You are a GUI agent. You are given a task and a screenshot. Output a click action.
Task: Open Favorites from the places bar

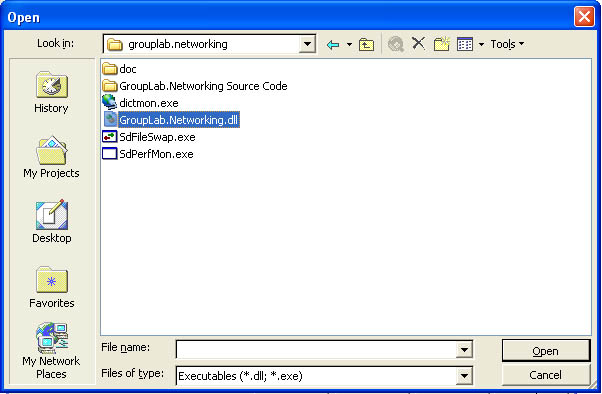[x=51, y=287]
